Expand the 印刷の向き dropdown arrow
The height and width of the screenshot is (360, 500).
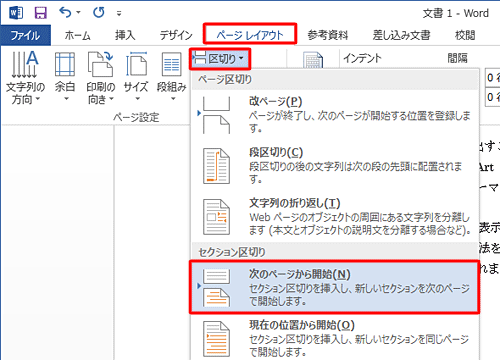pos(111,99)
